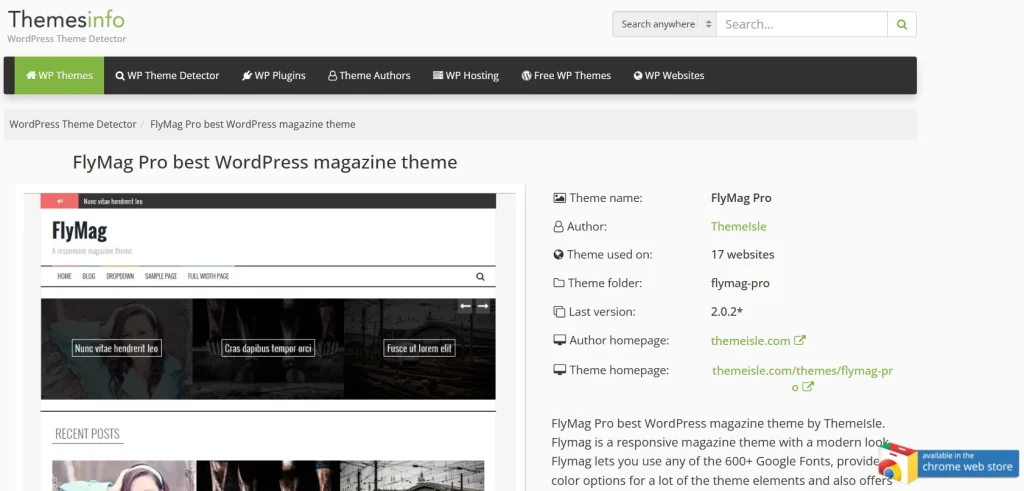This screenshot has width=1024, height=491.
Task: Click external link icon after flymag-pro URL
Action: coord(808,387)
